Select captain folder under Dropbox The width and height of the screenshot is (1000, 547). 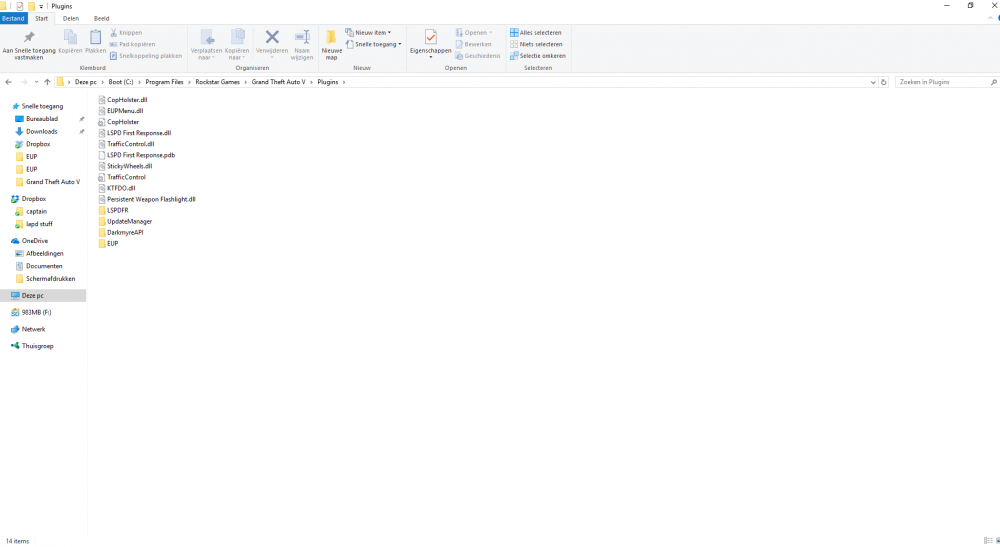[x=36, y=211]
